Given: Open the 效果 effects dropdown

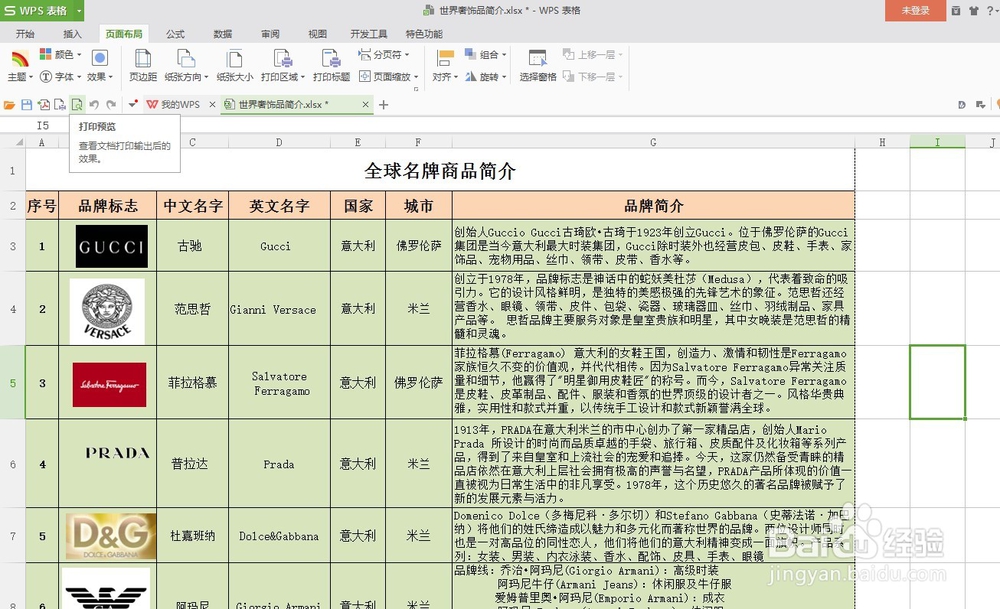Looking at the screenshot, I should (100, 66).
